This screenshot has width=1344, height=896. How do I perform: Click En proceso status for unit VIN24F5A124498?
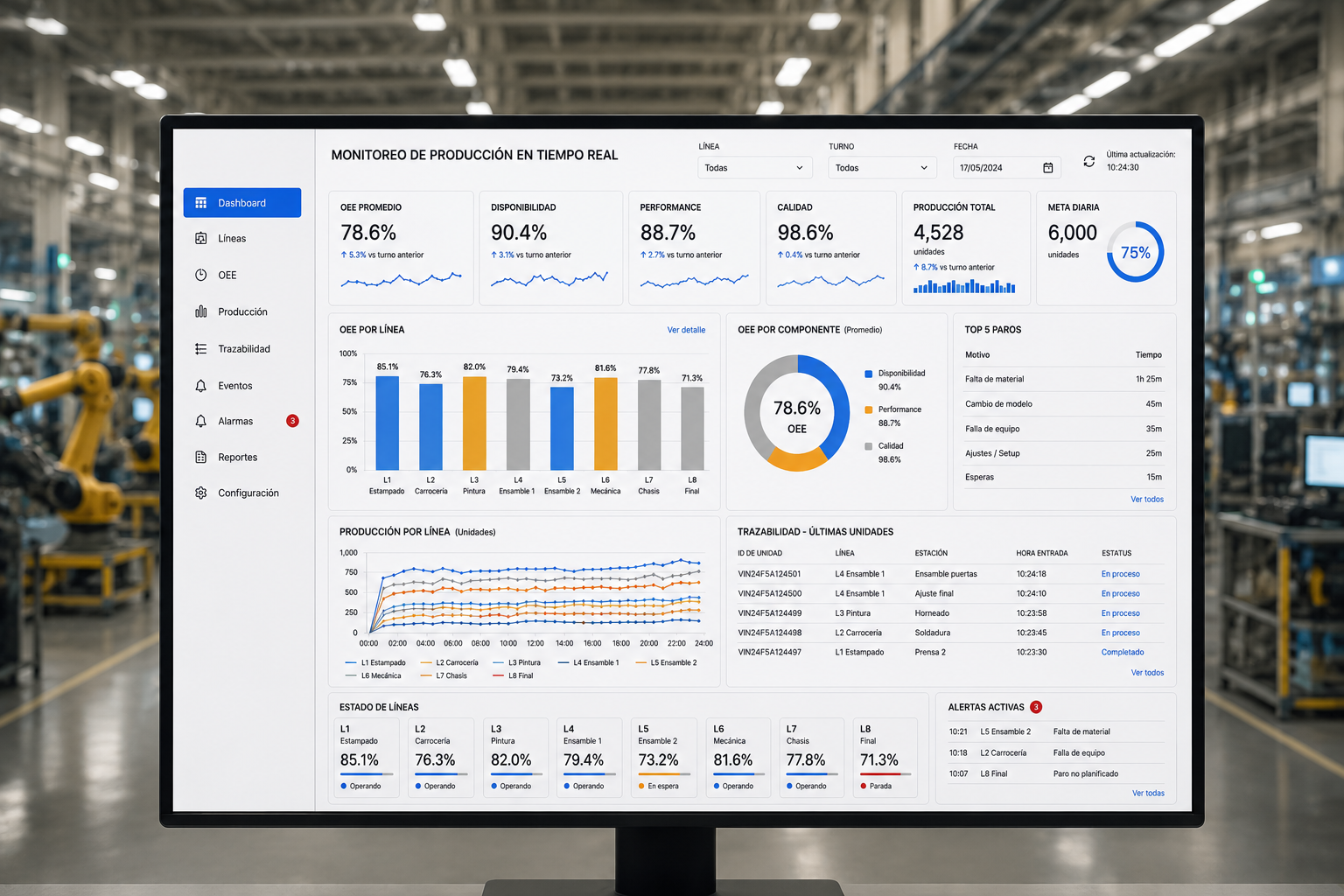pyautogui.click(x=1120, y=633)
